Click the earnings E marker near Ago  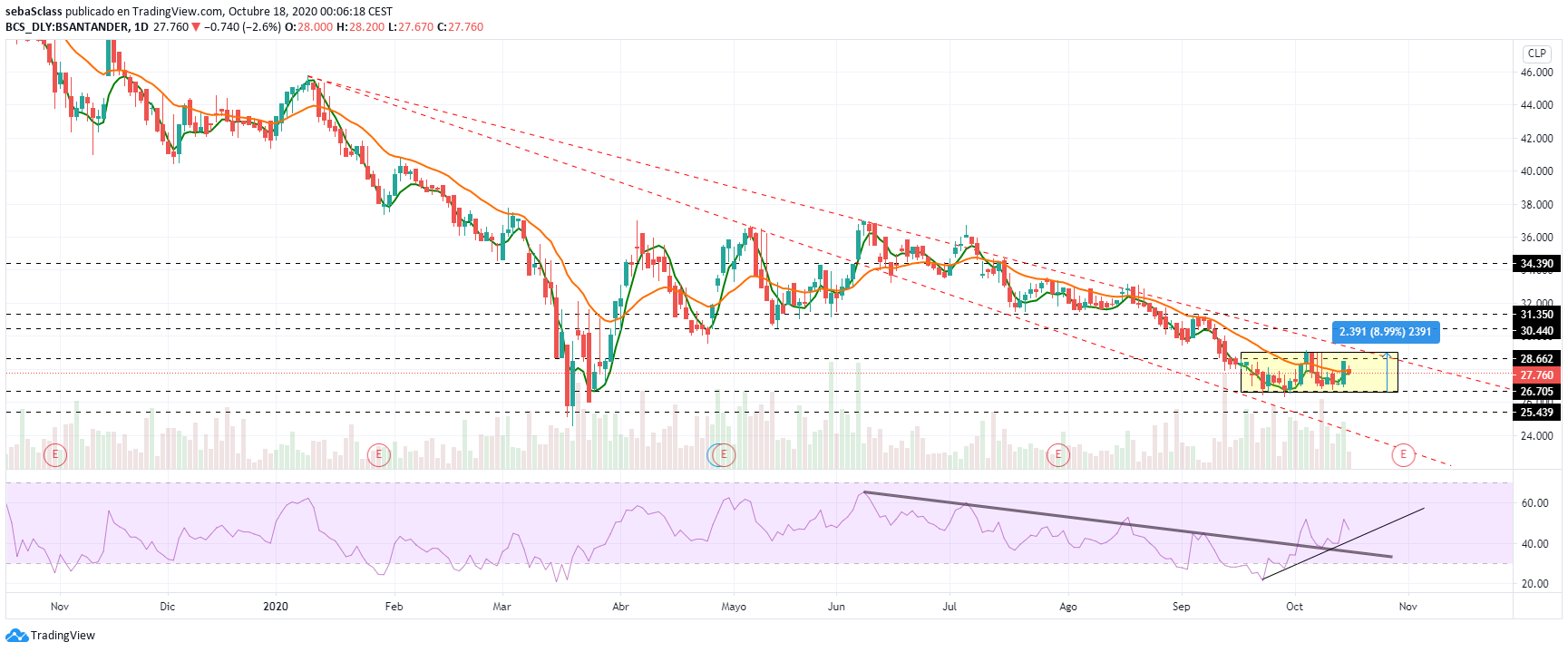[1058, 454]
